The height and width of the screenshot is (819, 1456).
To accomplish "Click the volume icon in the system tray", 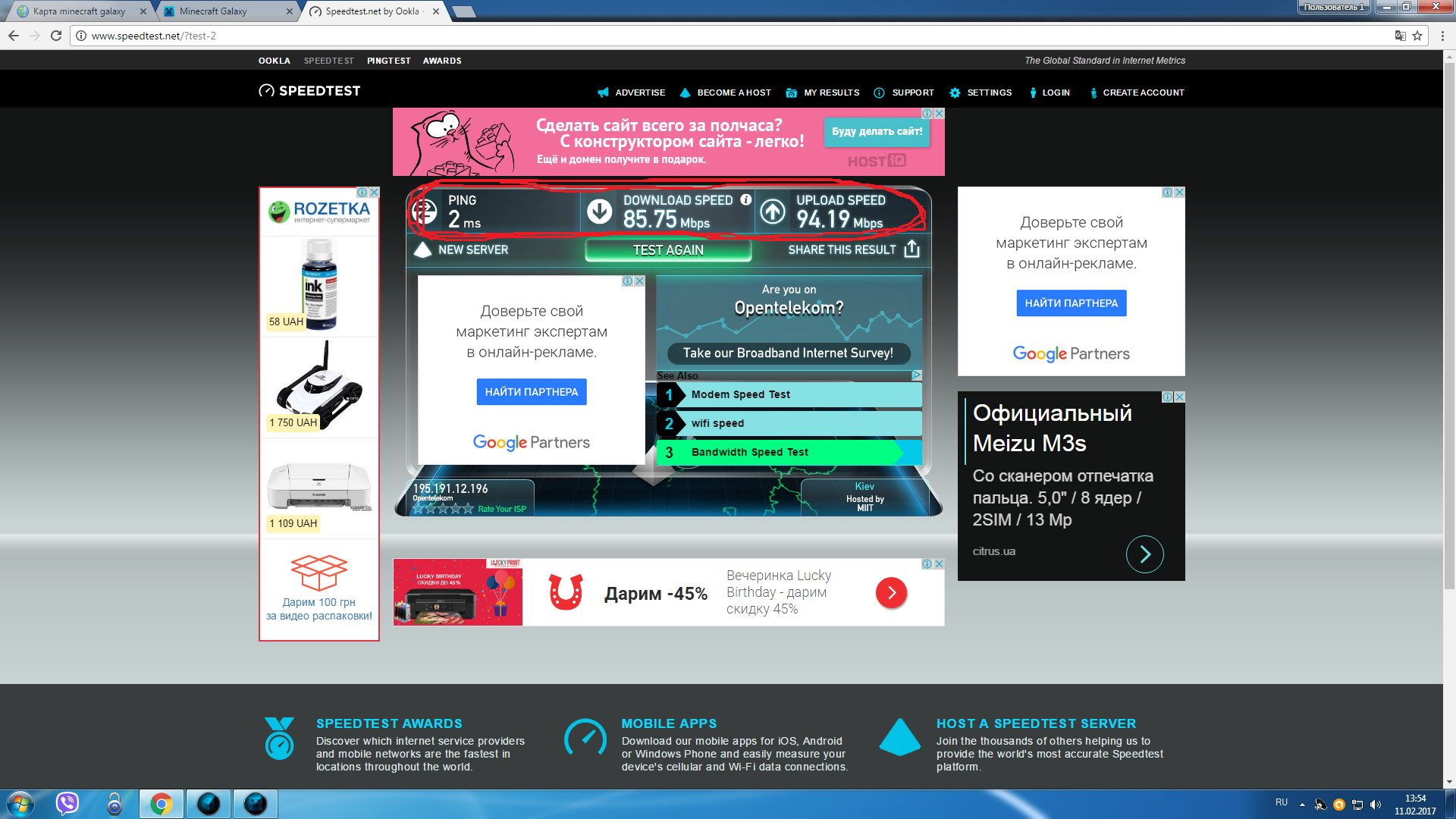I will pyautogui.click(x=1376, y=805).
